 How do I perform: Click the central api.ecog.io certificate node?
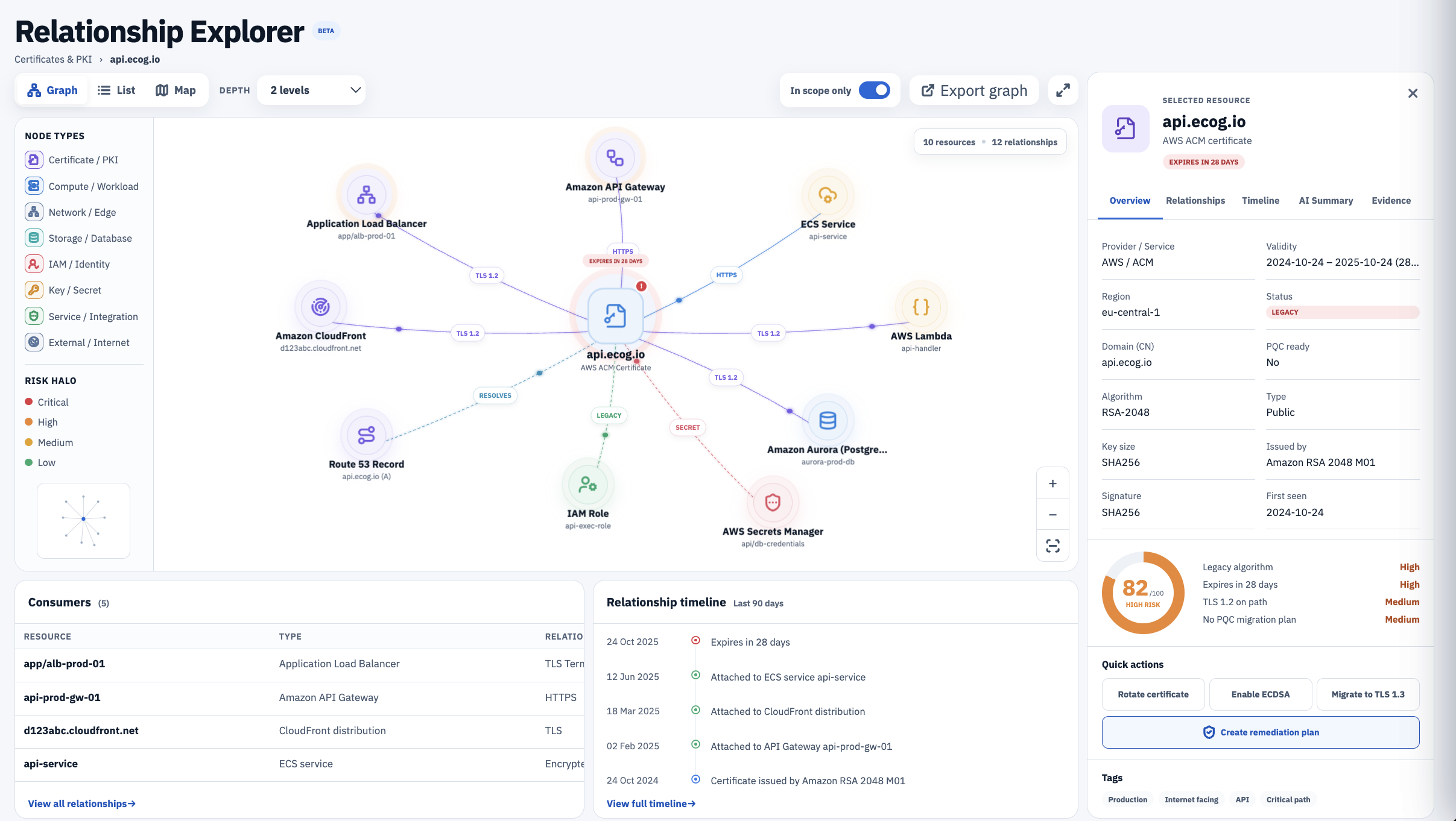[x=615, y=316]
